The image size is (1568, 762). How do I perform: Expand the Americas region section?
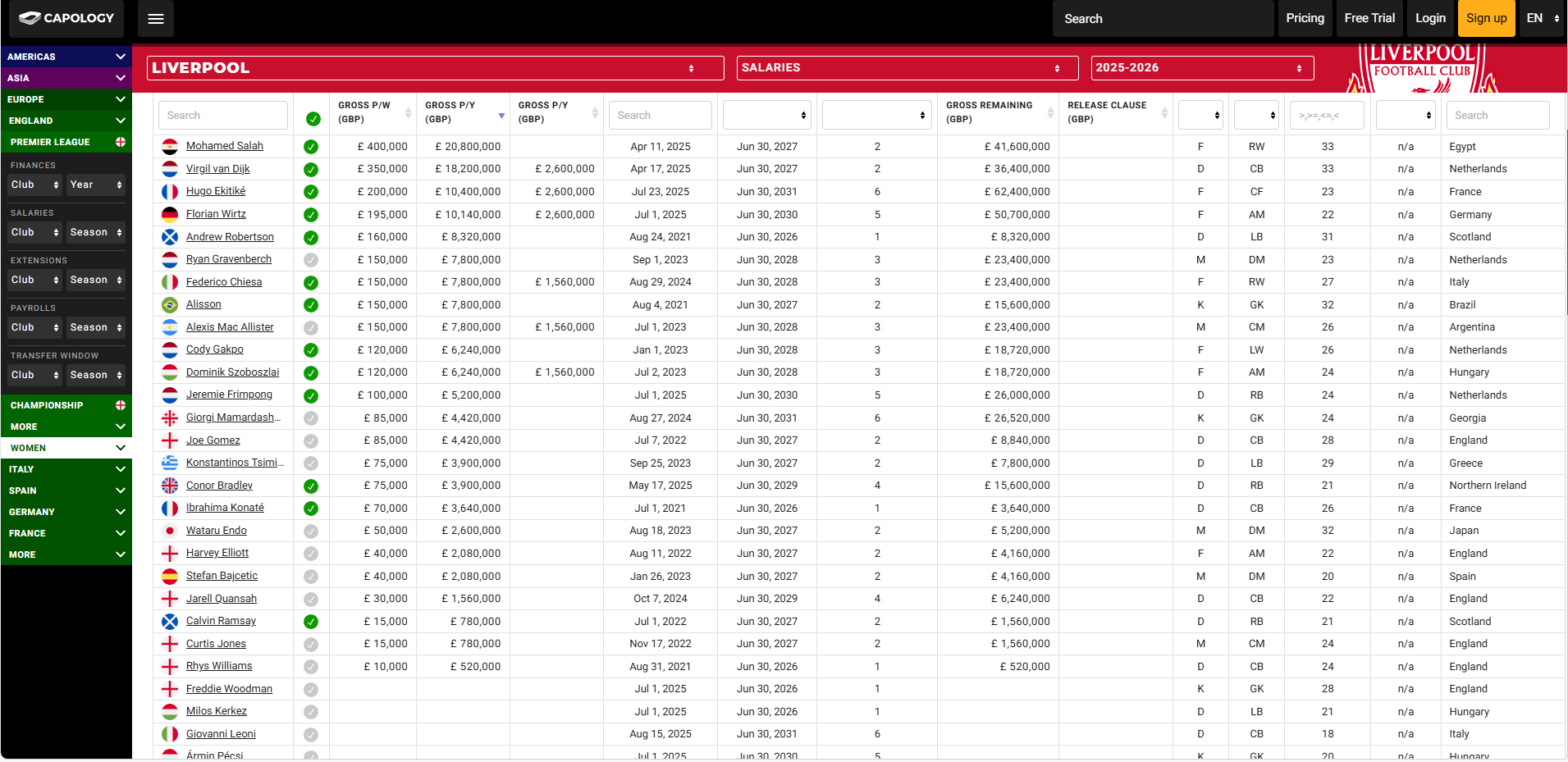pos(66,57)
